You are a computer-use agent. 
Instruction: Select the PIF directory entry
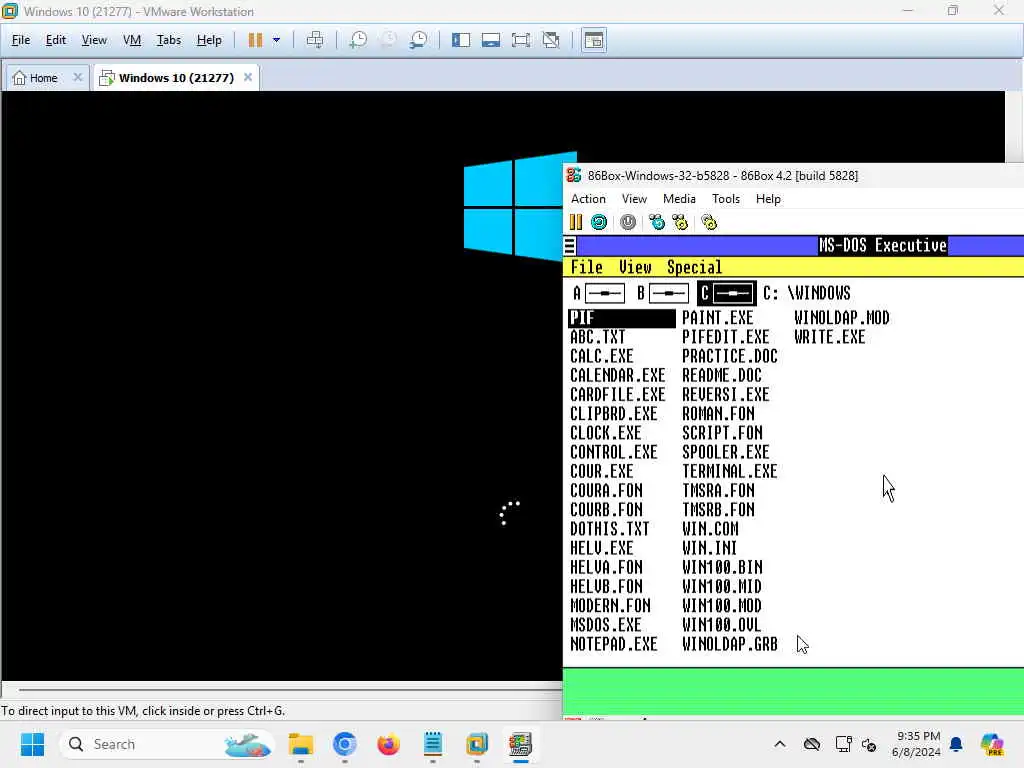point(622,318)
